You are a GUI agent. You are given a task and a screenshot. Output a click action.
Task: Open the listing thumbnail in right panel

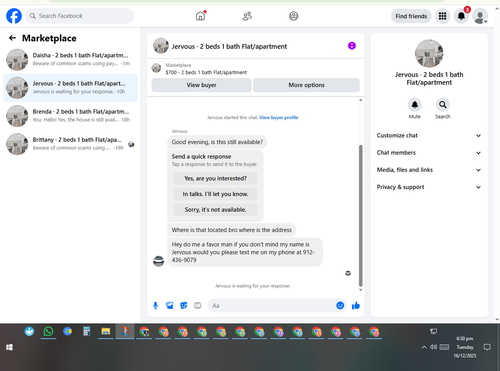click(x=429, y=53)
